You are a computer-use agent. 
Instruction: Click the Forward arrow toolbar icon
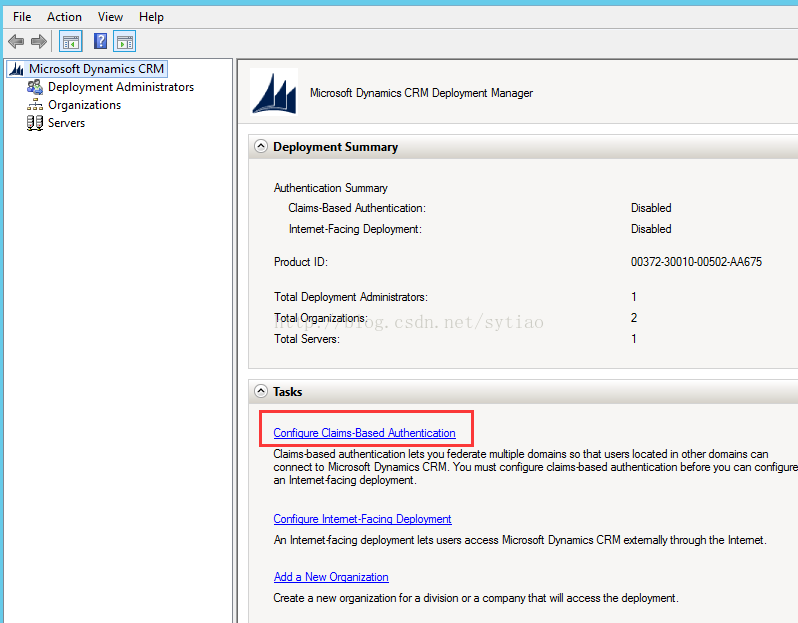click(x=39, y=41)
